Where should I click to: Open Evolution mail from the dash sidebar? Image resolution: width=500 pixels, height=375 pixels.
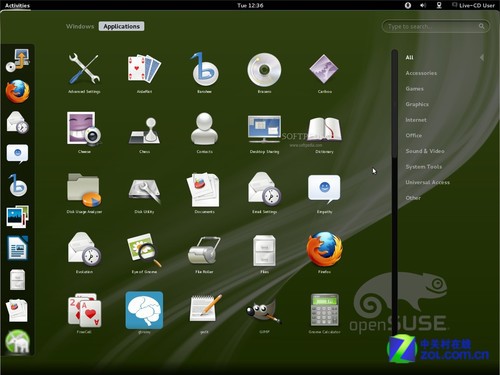(x=17, y=122)
